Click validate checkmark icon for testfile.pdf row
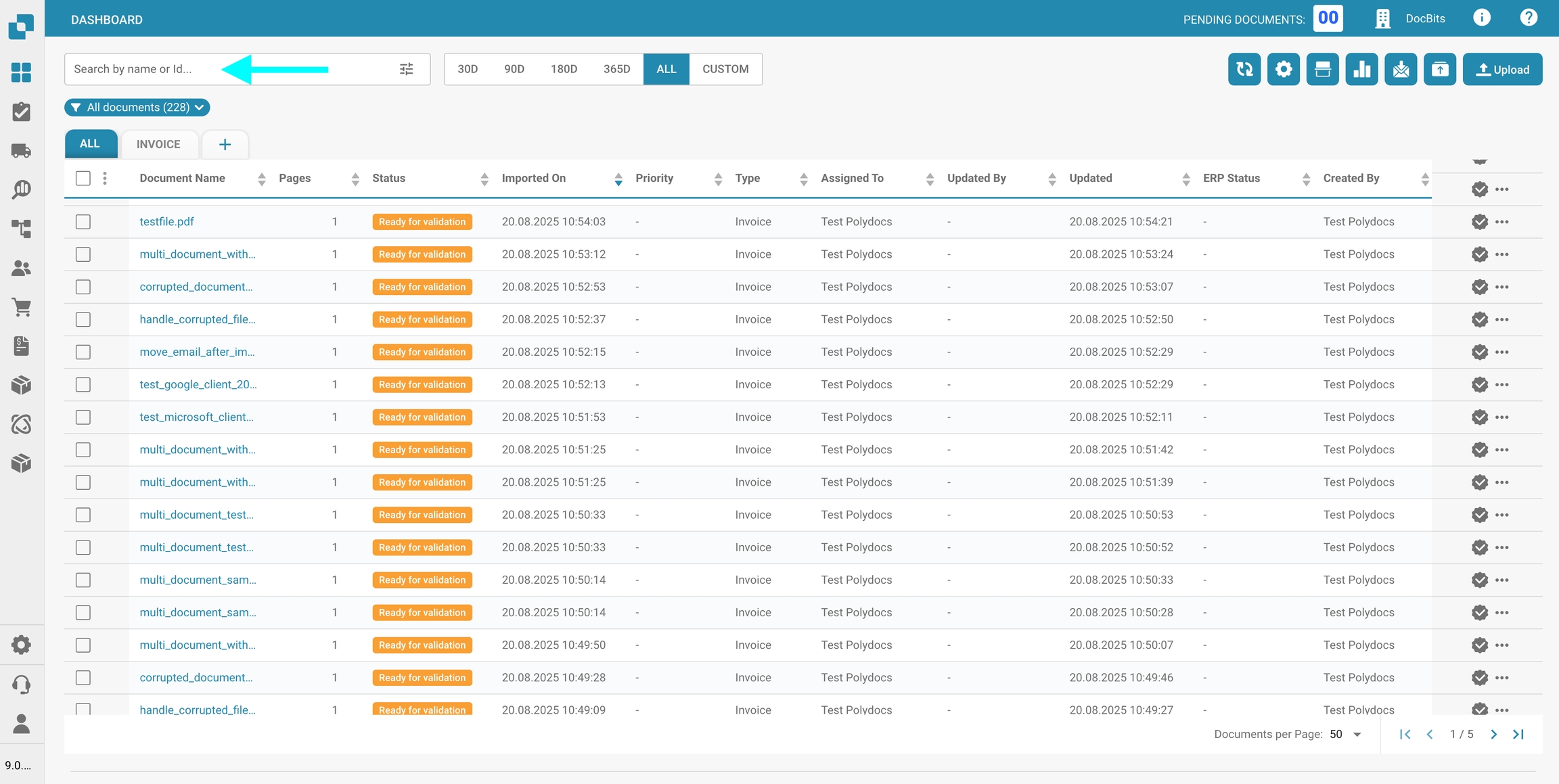 point(1479,222)
